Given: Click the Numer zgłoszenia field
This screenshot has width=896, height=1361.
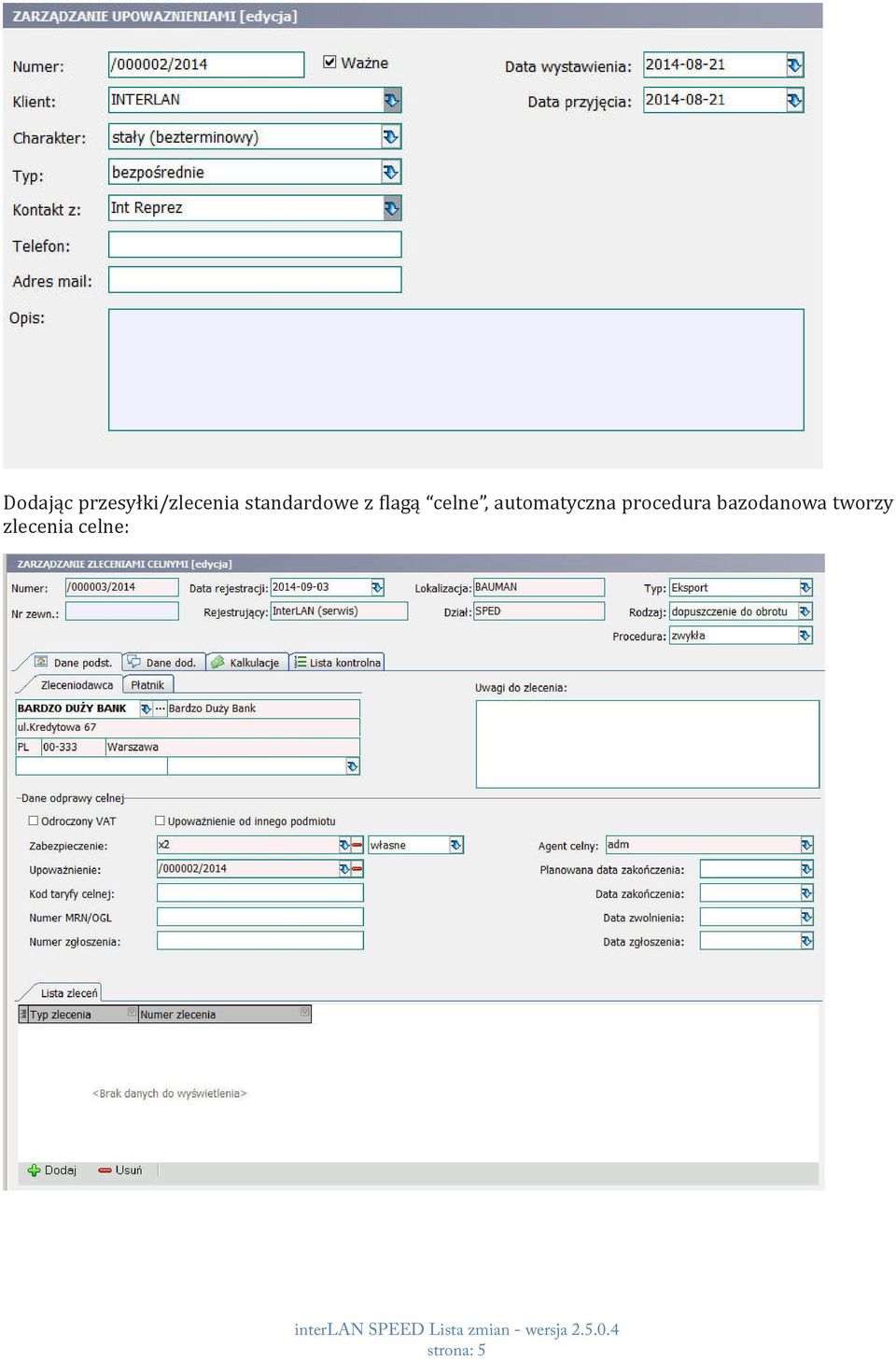Looking at the screenshot, I should [x=260, y=941].
